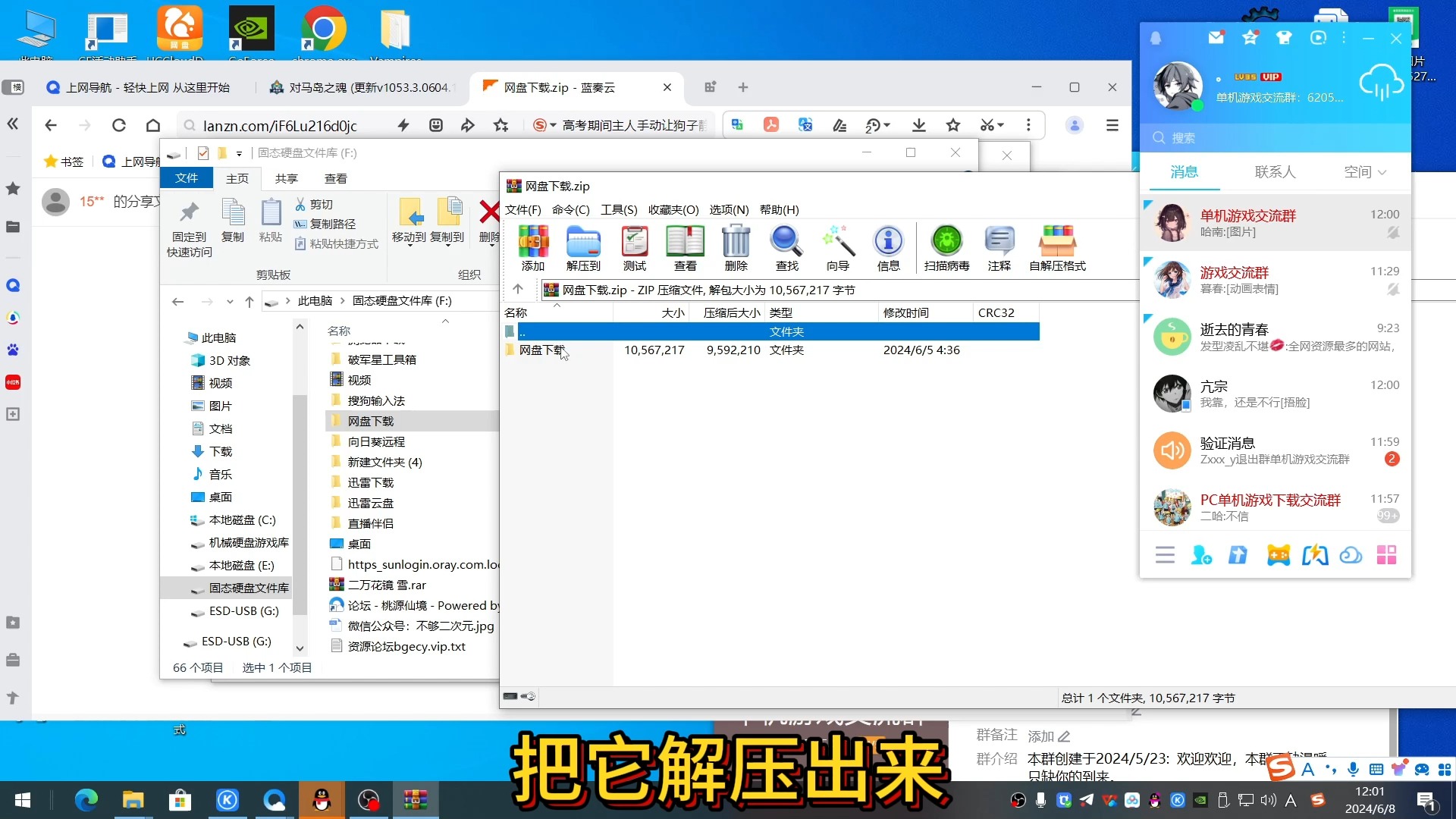Click the 注释 (Comment) icon in toolbar
The width and height of the screenshot is (1456, 819).
tap(999, 247)
